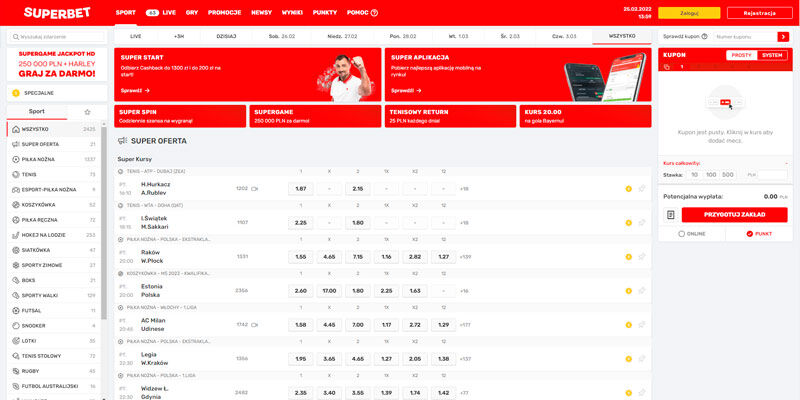Click Przygotuj zakład button
This screenshot has height=400, width=800.
click(x=734, y=215)
